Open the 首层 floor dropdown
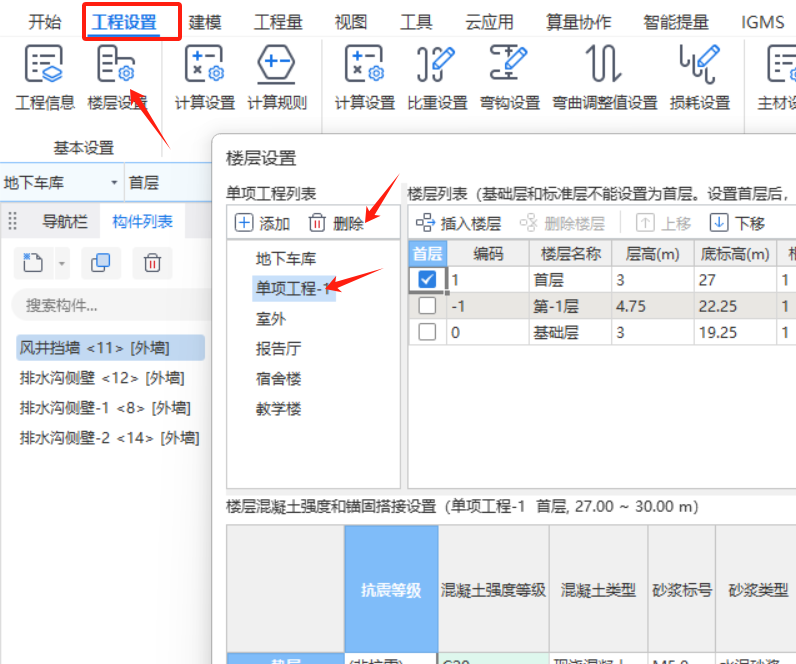The image size is (796, 664). [168, 182]
